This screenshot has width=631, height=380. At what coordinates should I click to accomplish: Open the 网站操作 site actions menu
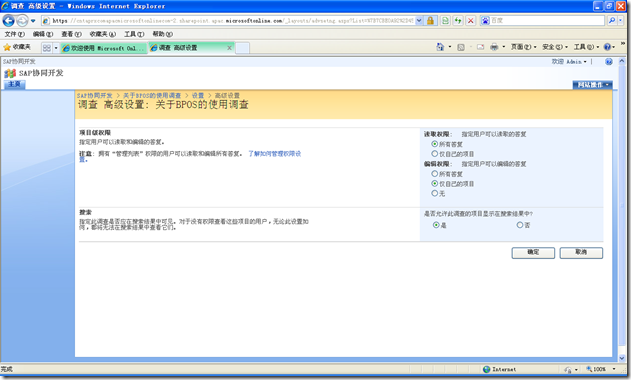click(592, 85)
